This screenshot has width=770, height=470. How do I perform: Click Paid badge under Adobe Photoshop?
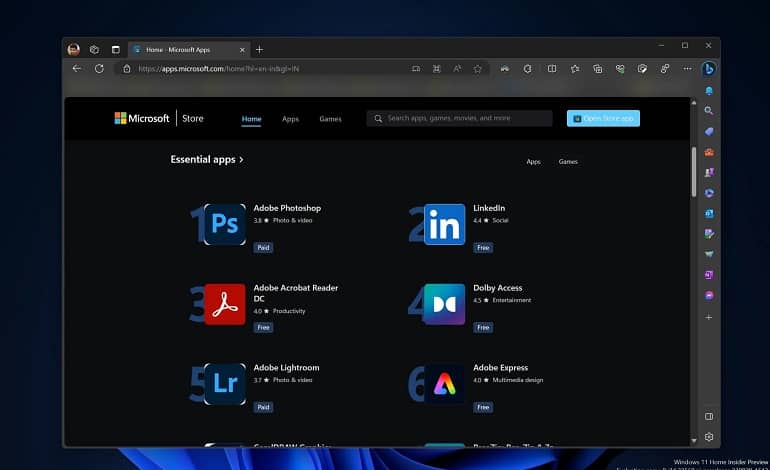tap(263, 248)
